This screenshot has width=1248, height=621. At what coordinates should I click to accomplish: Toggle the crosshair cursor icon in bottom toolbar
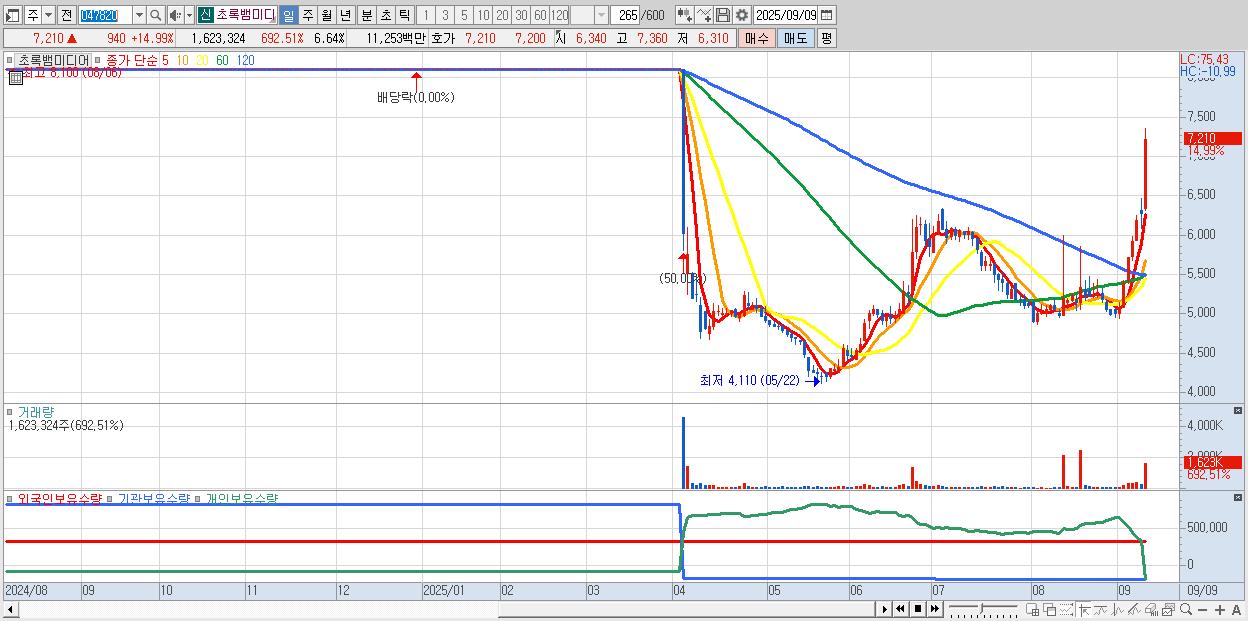(1084, 609)
